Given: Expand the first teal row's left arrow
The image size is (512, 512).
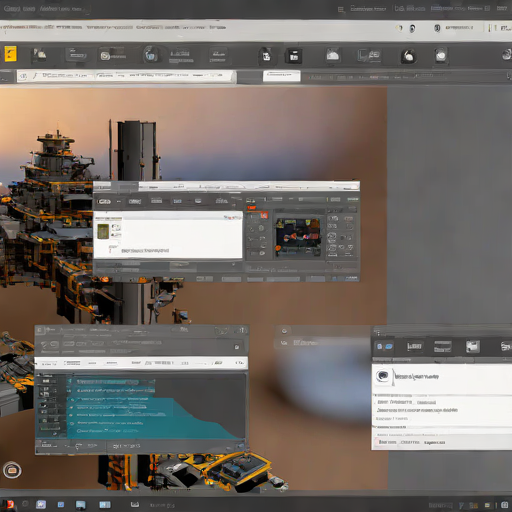Looking at the screenshot, I should tap(70, 381).
